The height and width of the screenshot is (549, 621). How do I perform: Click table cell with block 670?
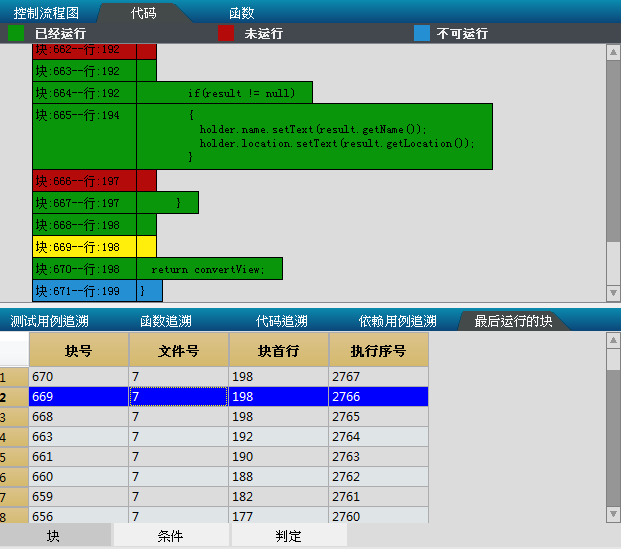click(x=79, y=376)
